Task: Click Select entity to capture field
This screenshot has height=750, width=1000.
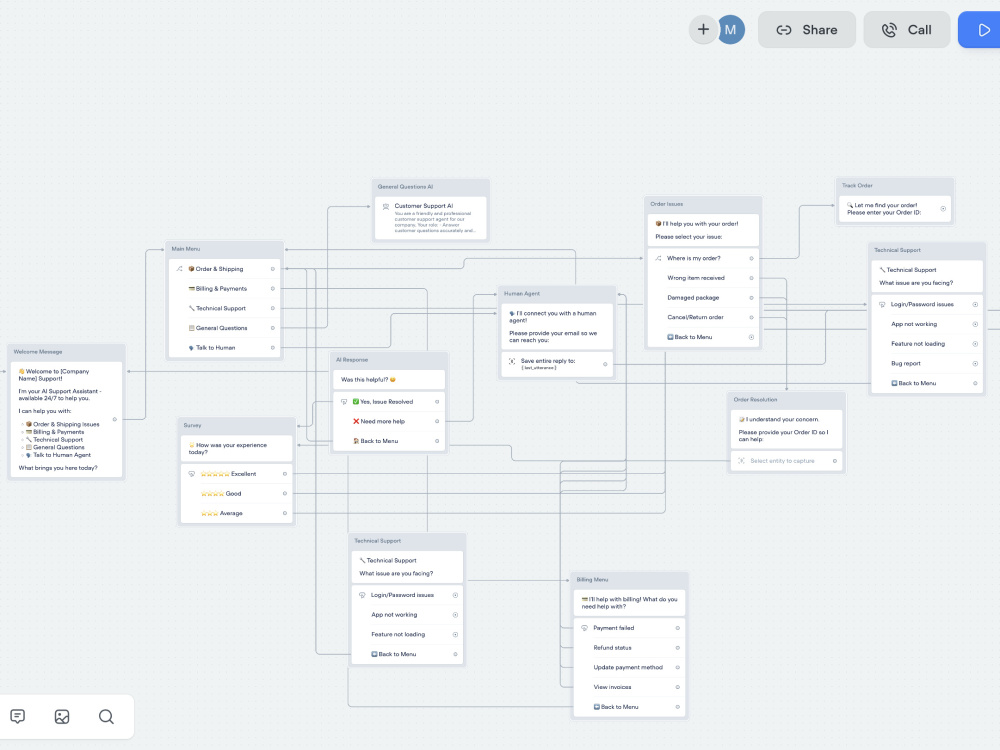Action: pyautogui.click(x=786, y=461)
